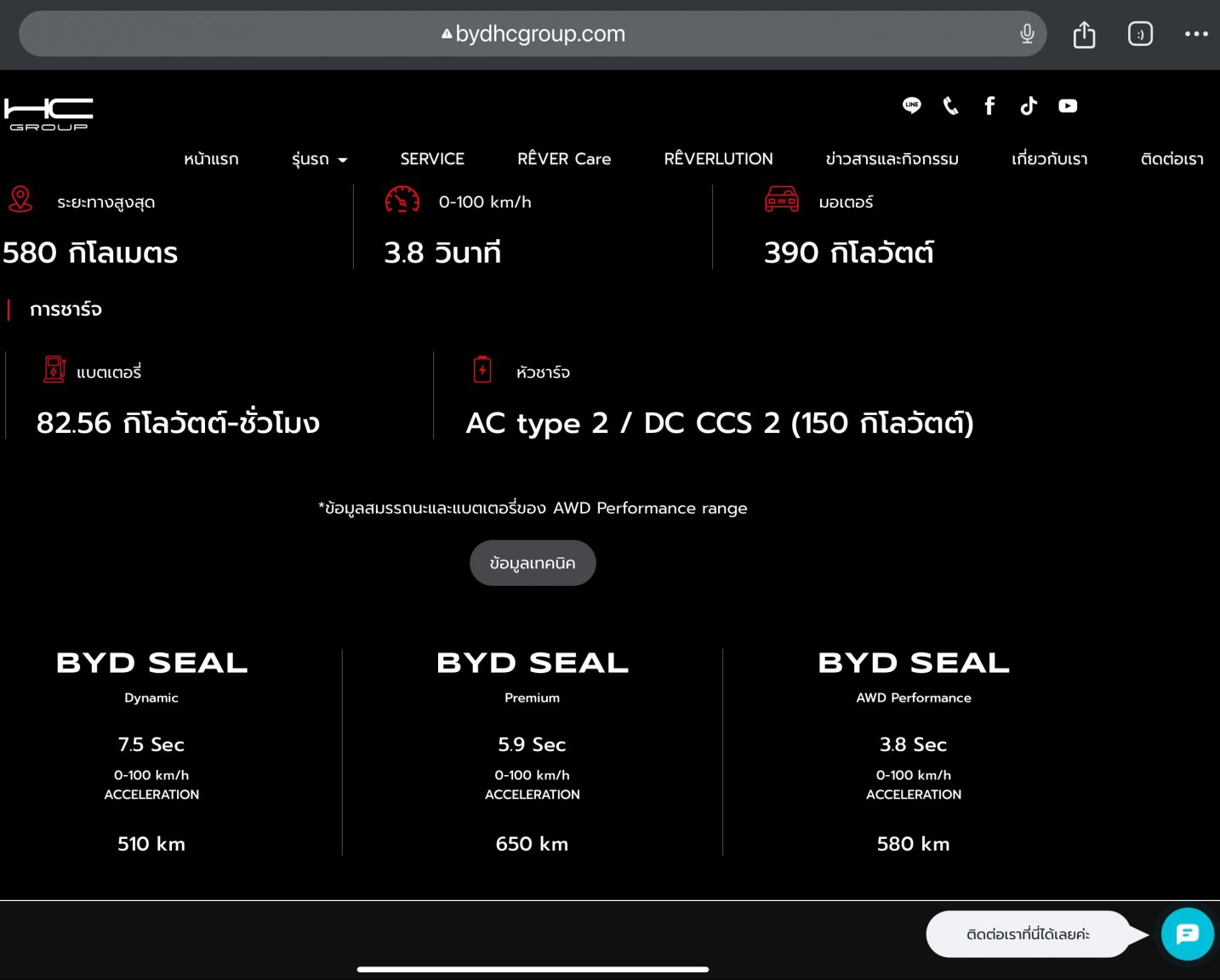The width and height of the screenshot is (1220, 980).
Task: Open the TikTok icon link
Action: [x=1029, y=105]
